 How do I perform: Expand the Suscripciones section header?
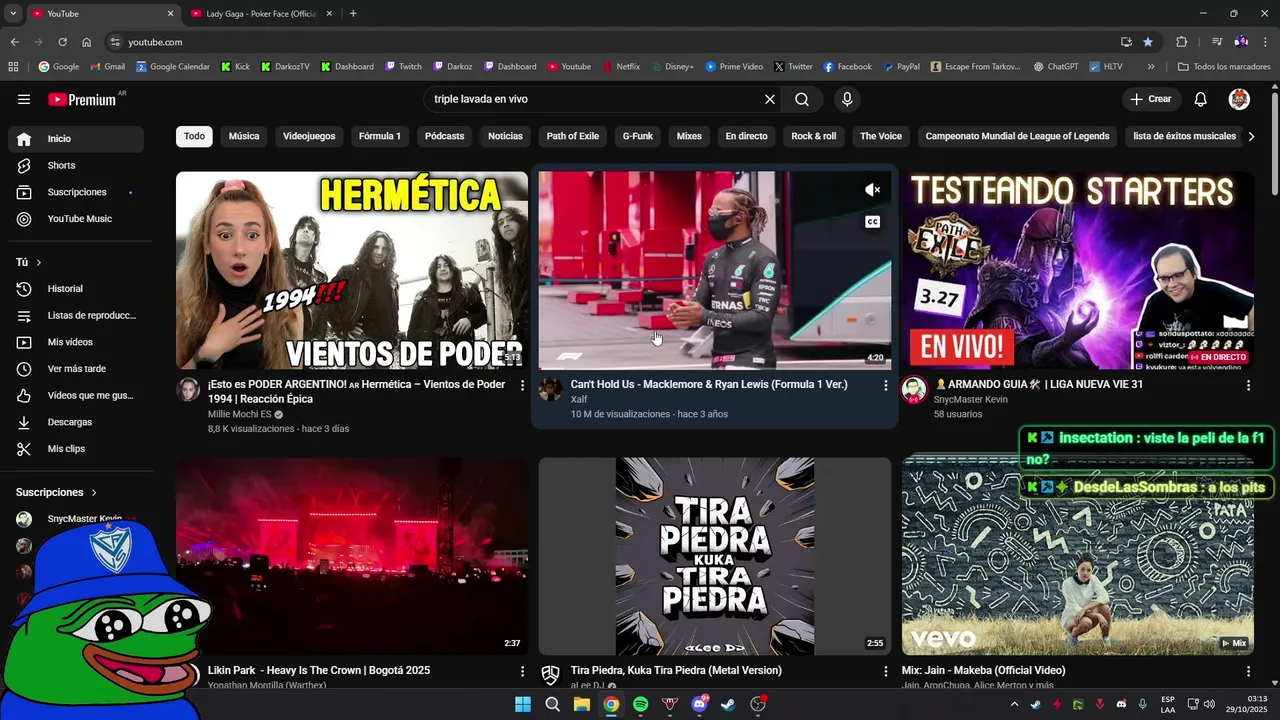point(57,492)
